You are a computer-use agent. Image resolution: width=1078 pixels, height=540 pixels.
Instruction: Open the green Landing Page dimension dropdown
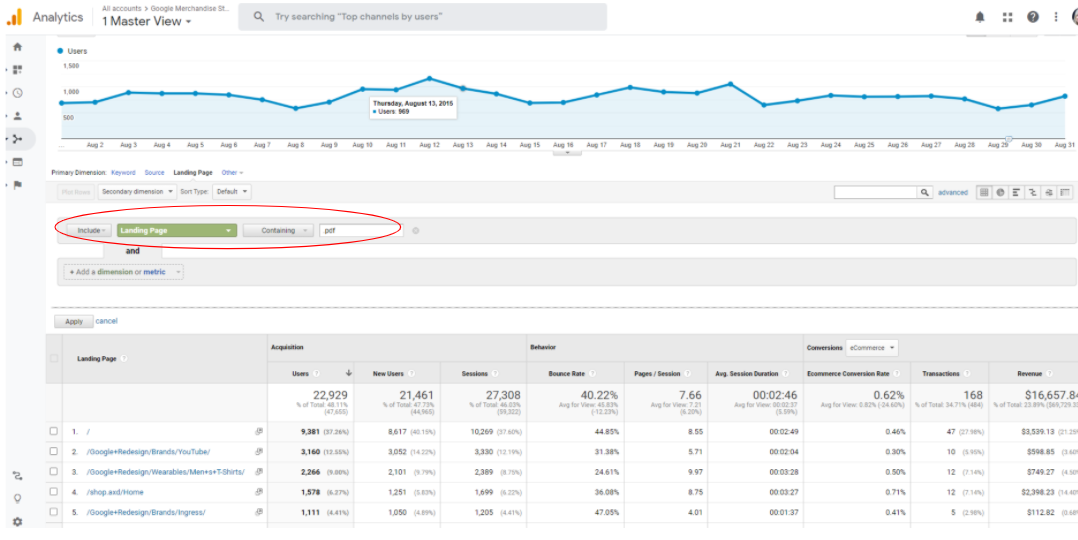coord(176,231)
